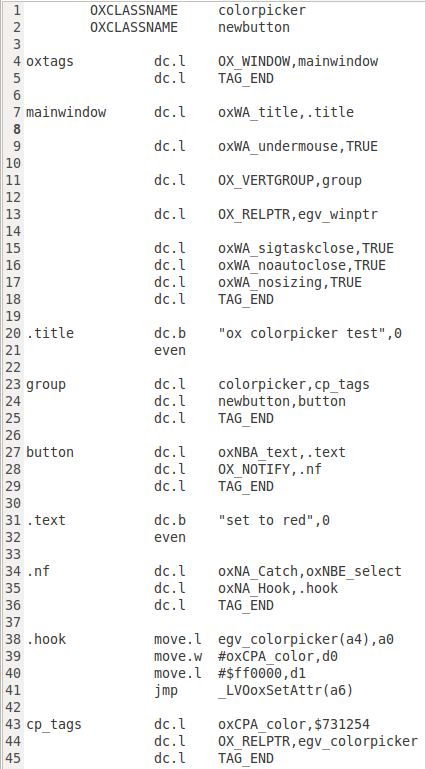Click oxWA_undermouse,TRUE on line 9

298,146
